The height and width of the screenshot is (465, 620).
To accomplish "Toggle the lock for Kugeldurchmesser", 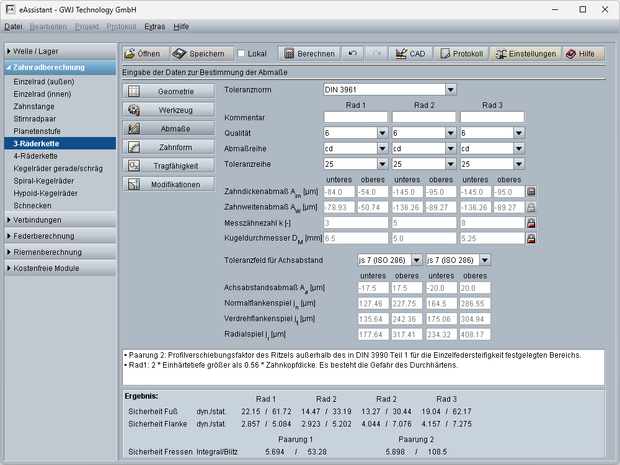I will point(531,239).
